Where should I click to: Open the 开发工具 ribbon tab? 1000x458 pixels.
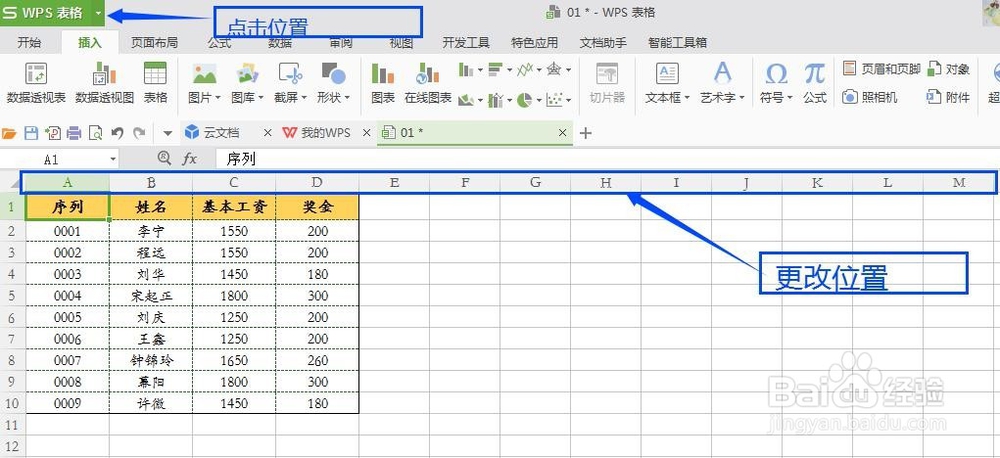[466, 43]
